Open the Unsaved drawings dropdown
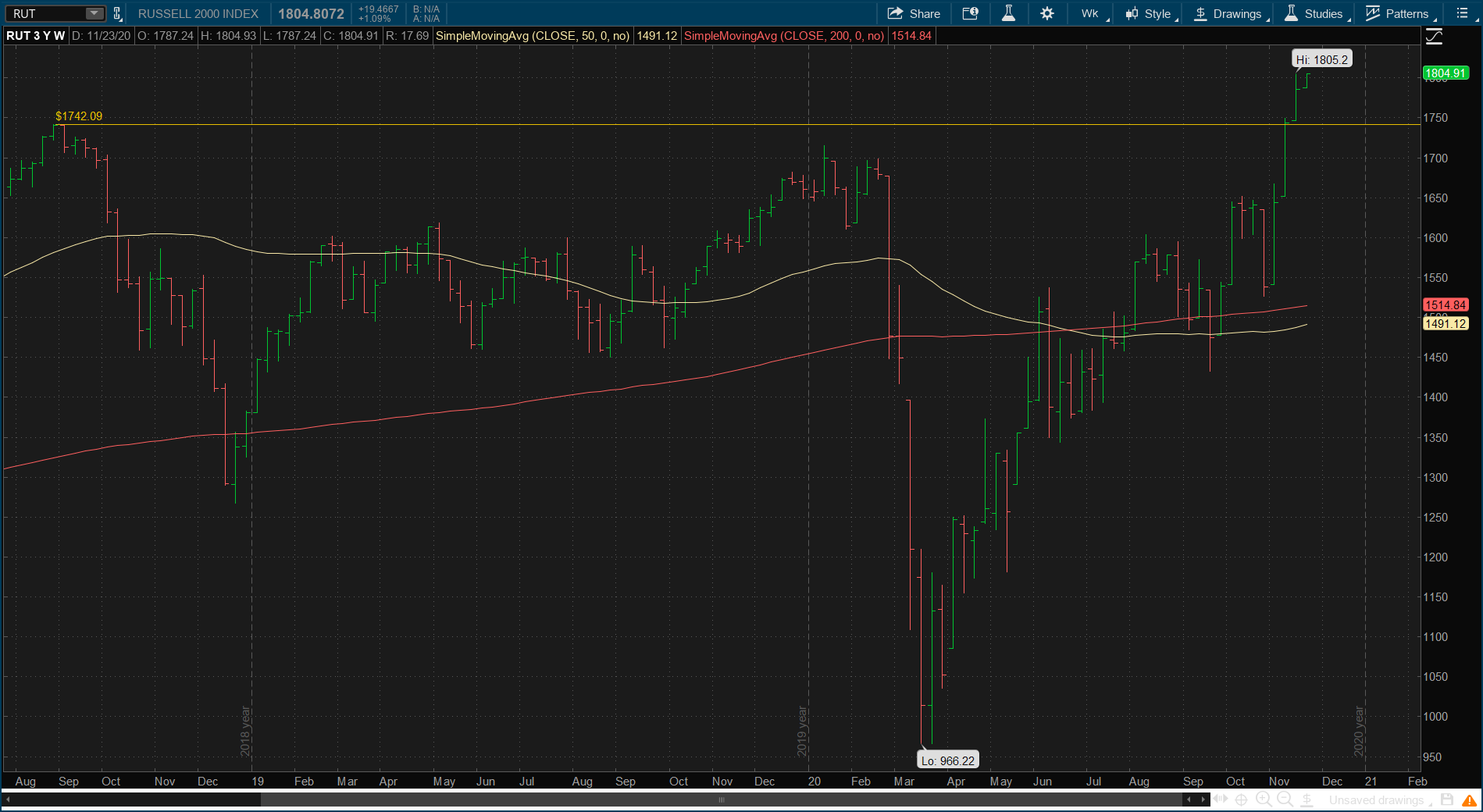1483x812 pixels. pos(1380,800)
